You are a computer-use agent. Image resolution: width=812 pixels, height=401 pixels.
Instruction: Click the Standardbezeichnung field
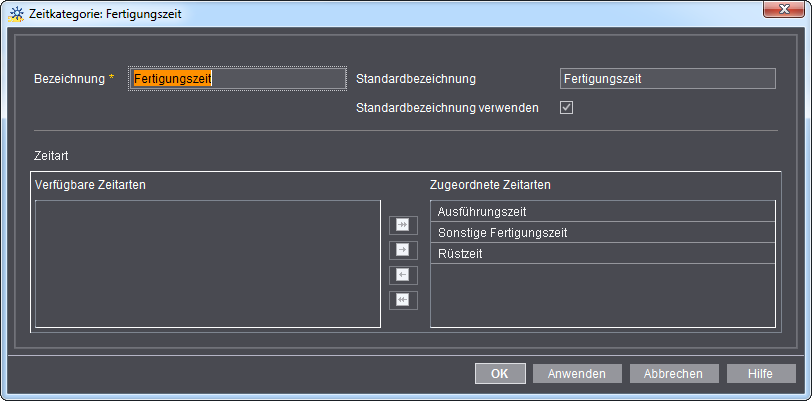[x=668, y=79]
